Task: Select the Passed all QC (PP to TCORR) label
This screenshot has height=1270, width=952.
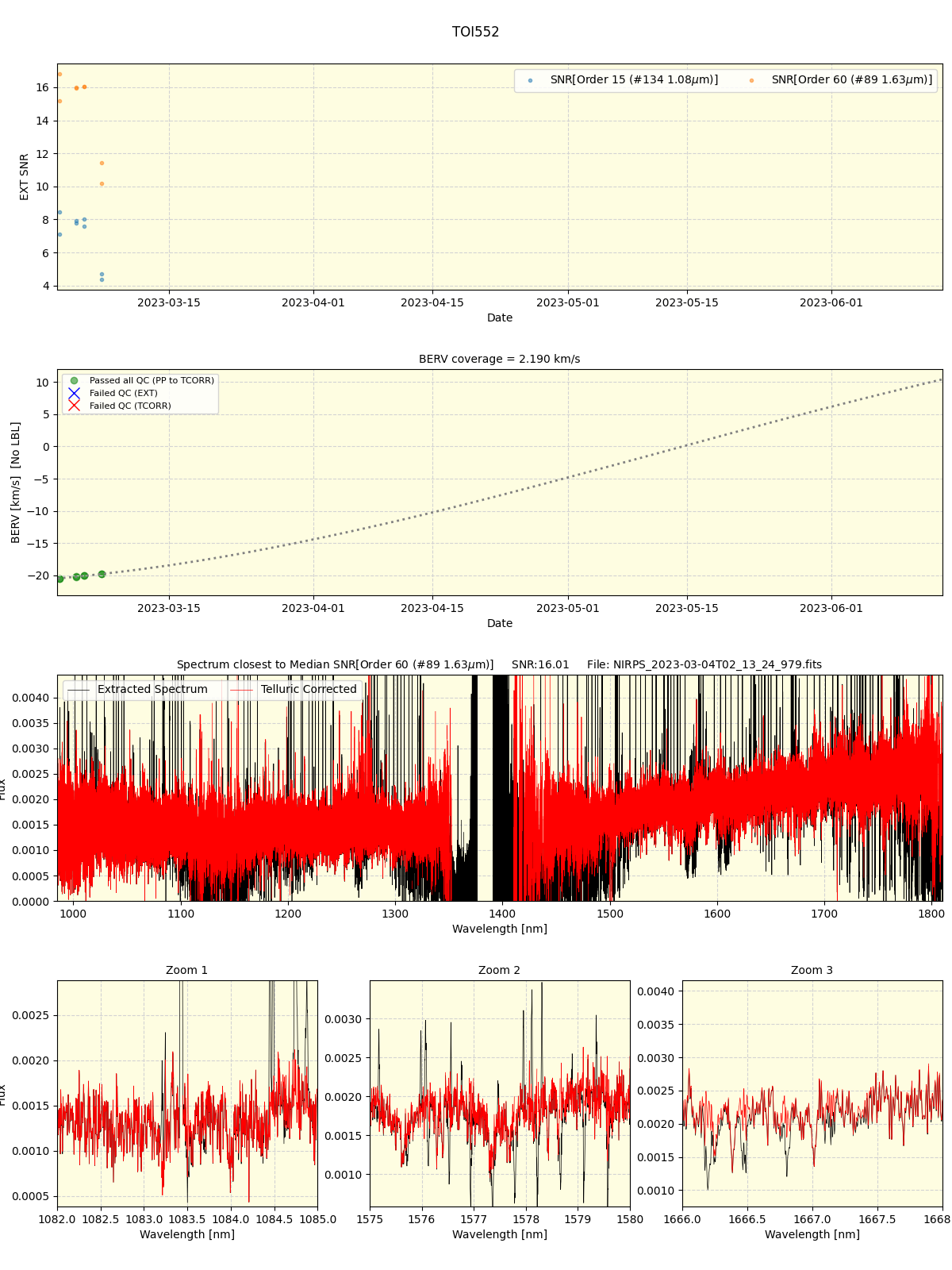Action: 152,381
